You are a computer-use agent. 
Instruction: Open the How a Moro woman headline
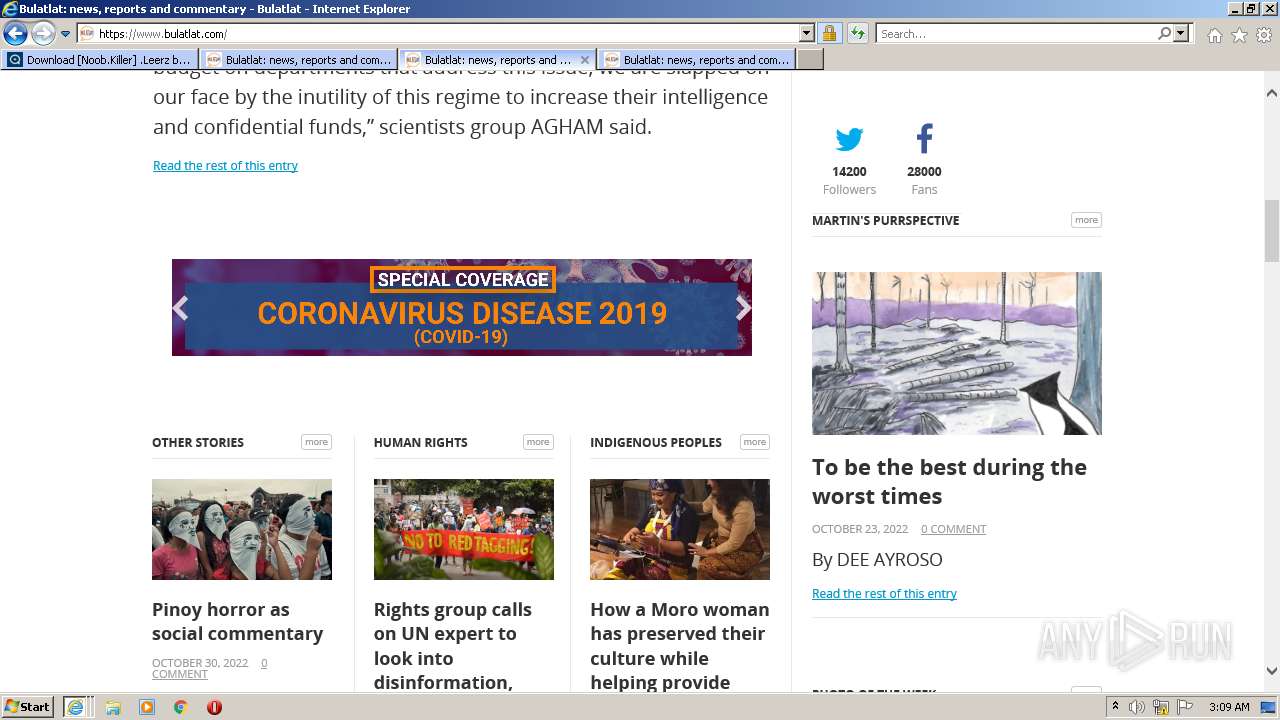680,646
